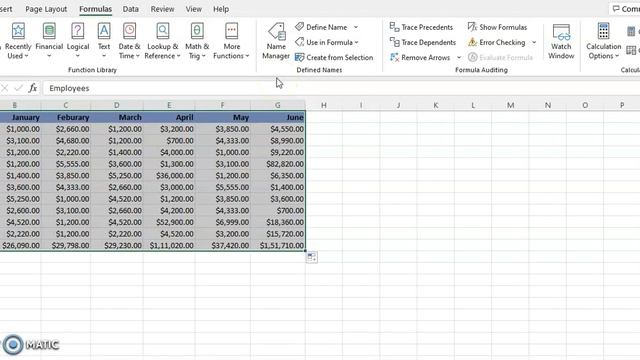Click the January header cell

tap(20, 118)
